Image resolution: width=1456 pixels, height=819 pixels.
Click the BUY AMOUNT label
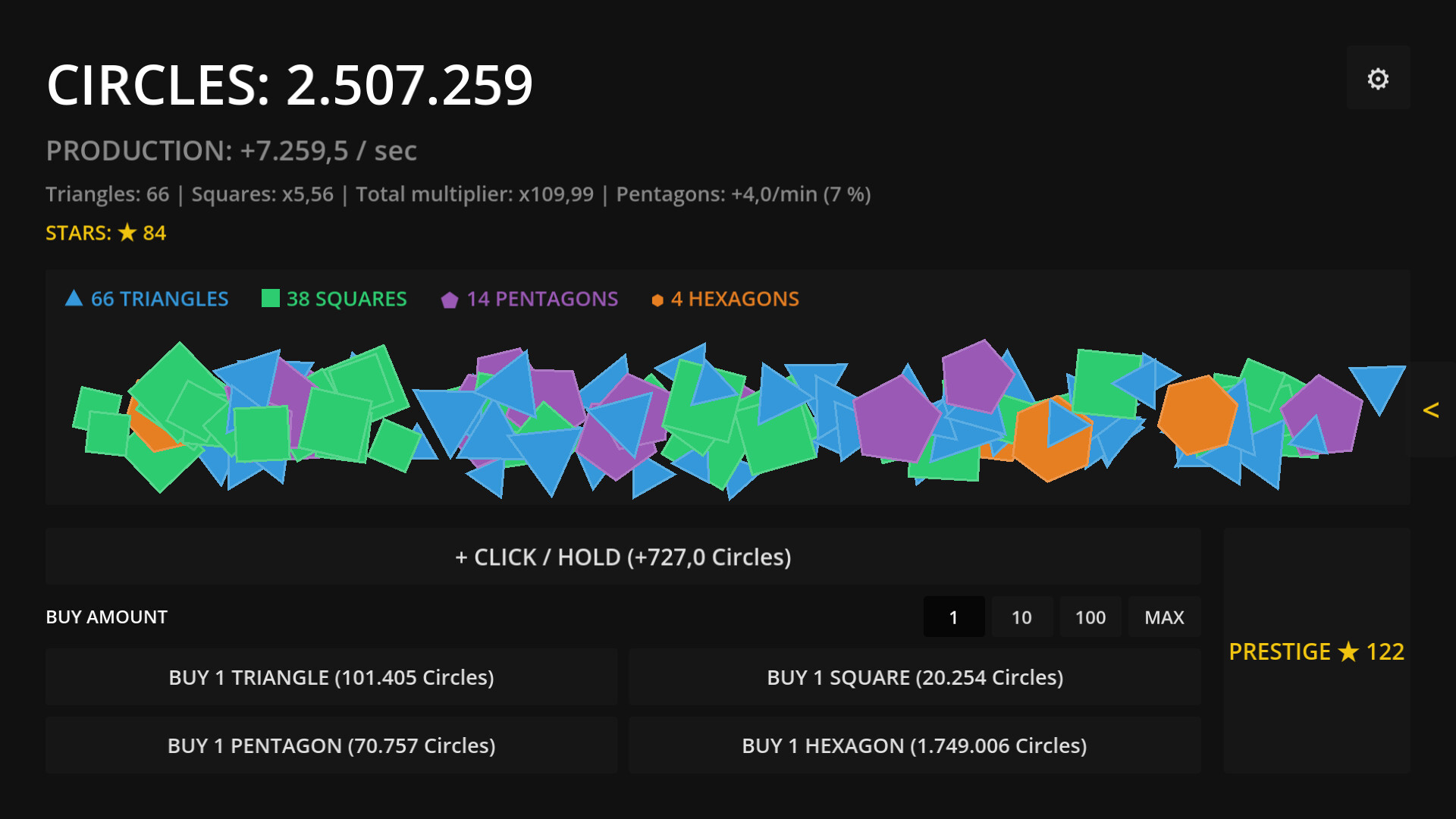click(106, 617)
